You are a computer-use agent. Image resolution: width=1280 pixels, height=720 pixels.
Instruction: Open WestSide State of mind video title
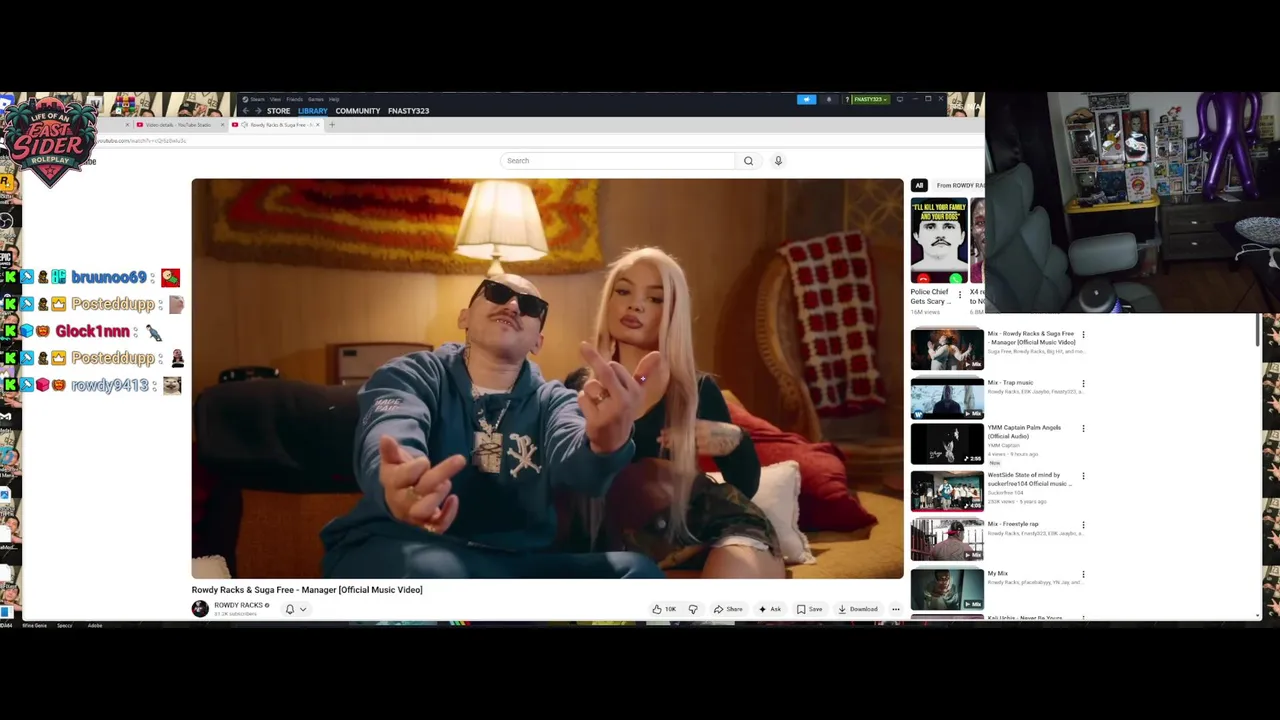(1029, 479)
